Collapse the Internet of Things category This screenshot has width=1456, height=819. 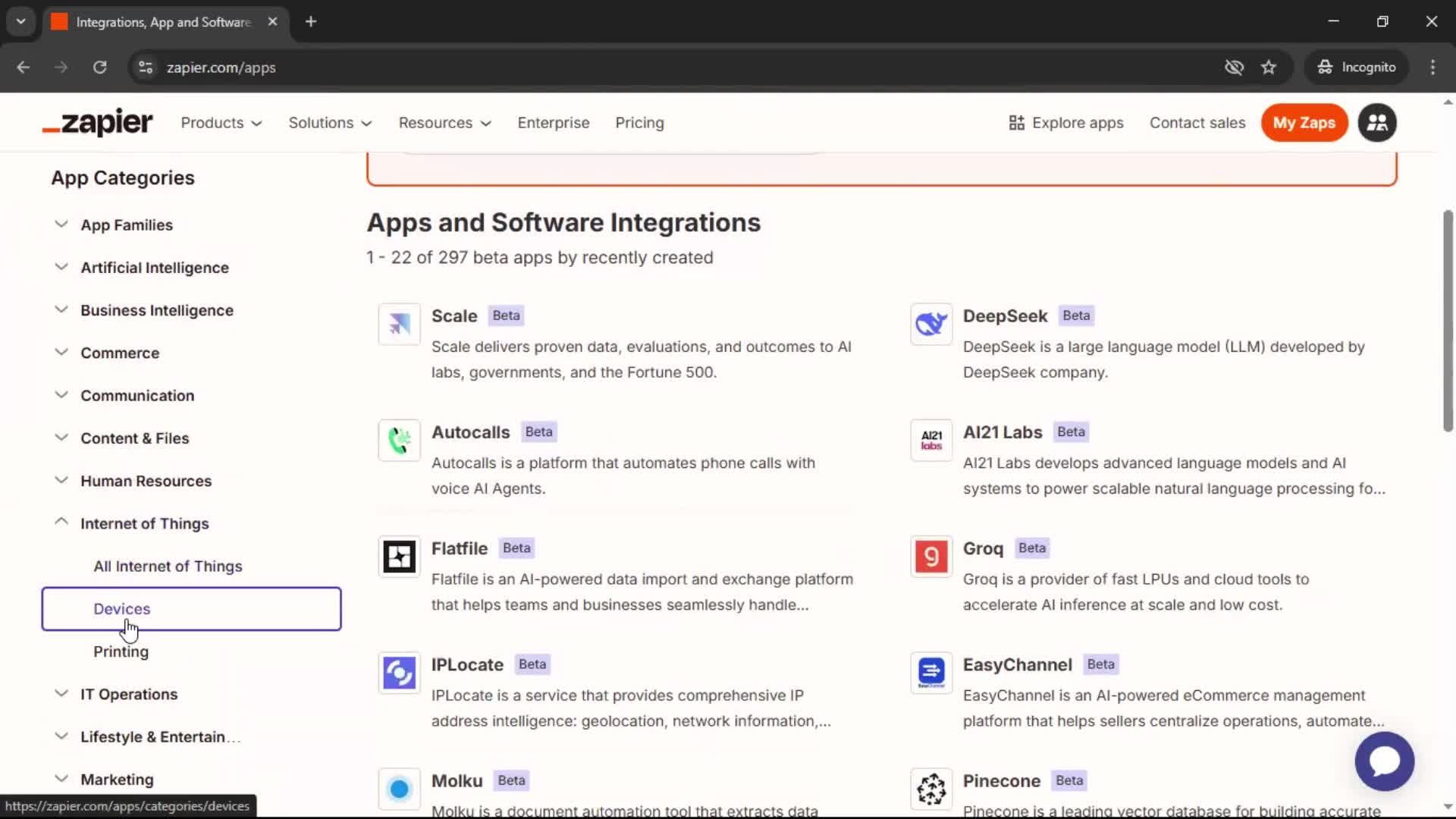[x=61, y=522]
